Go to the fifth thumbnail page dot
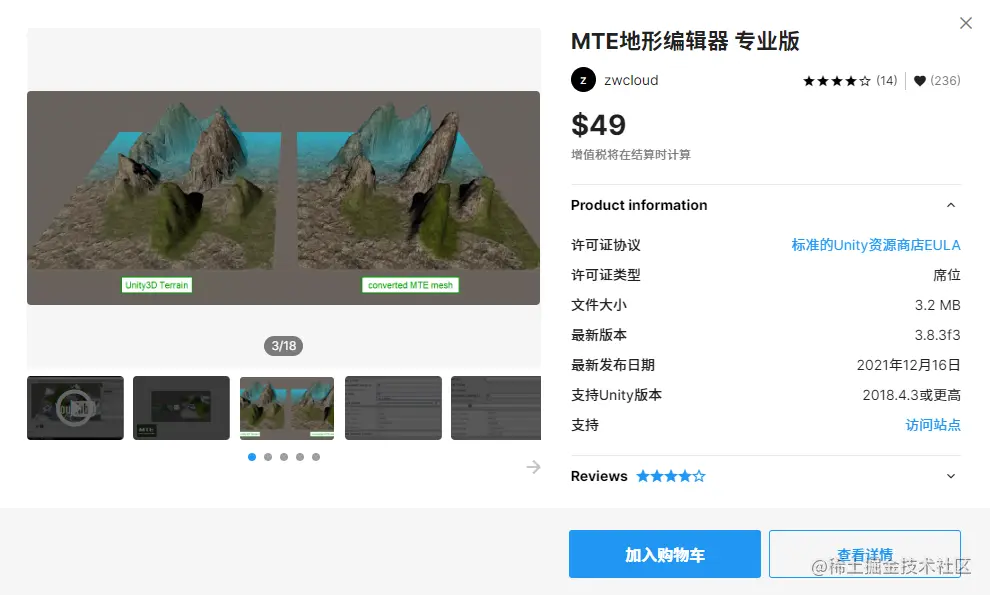The image size is (990, 595). pos(316,457)
